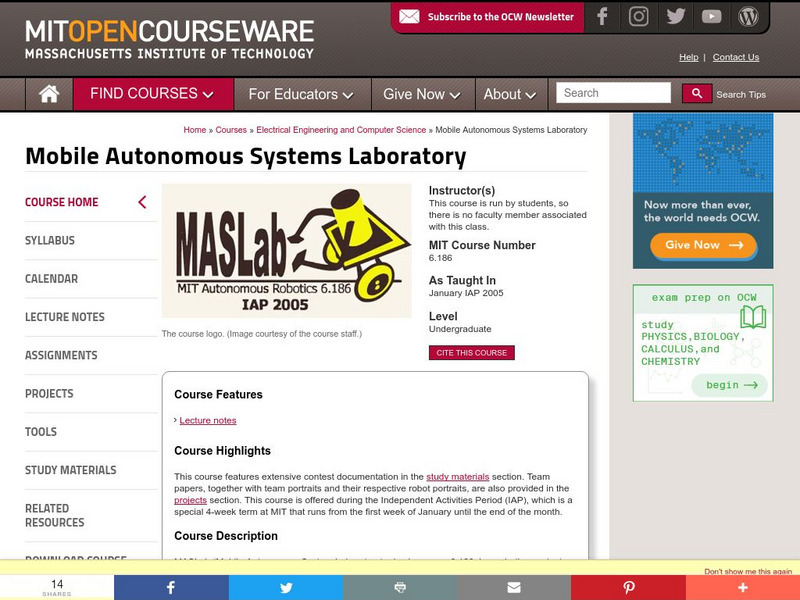Expand the FIND COURSES dropdown menu
This screenshot has height=600, width=800.
[152, 94]
